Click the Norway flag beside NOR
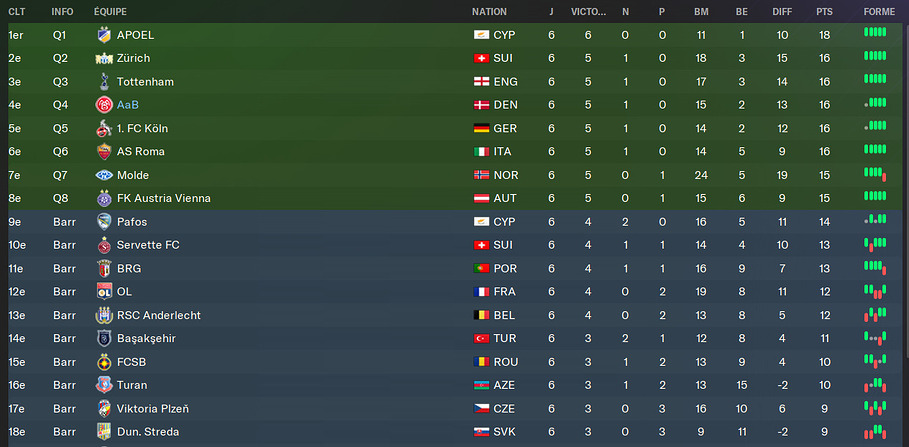Screen dimensions: 909x447 (481, 175)
